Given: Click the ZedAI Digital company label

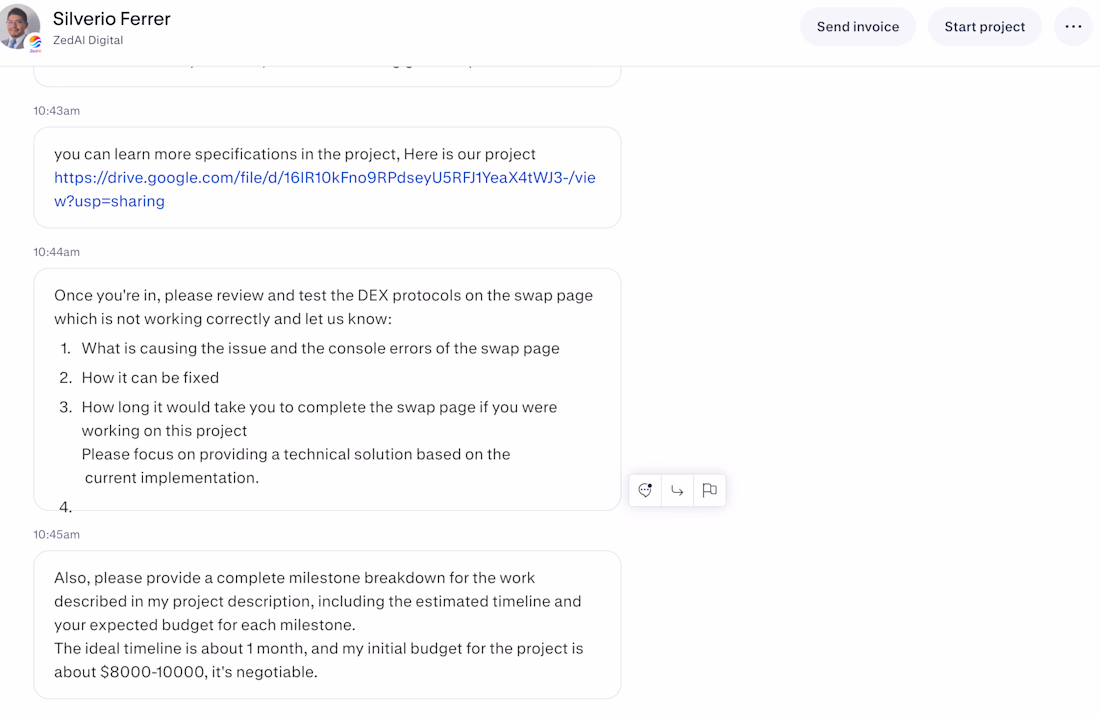Looking at the screenshot, I should coord(88,41).
